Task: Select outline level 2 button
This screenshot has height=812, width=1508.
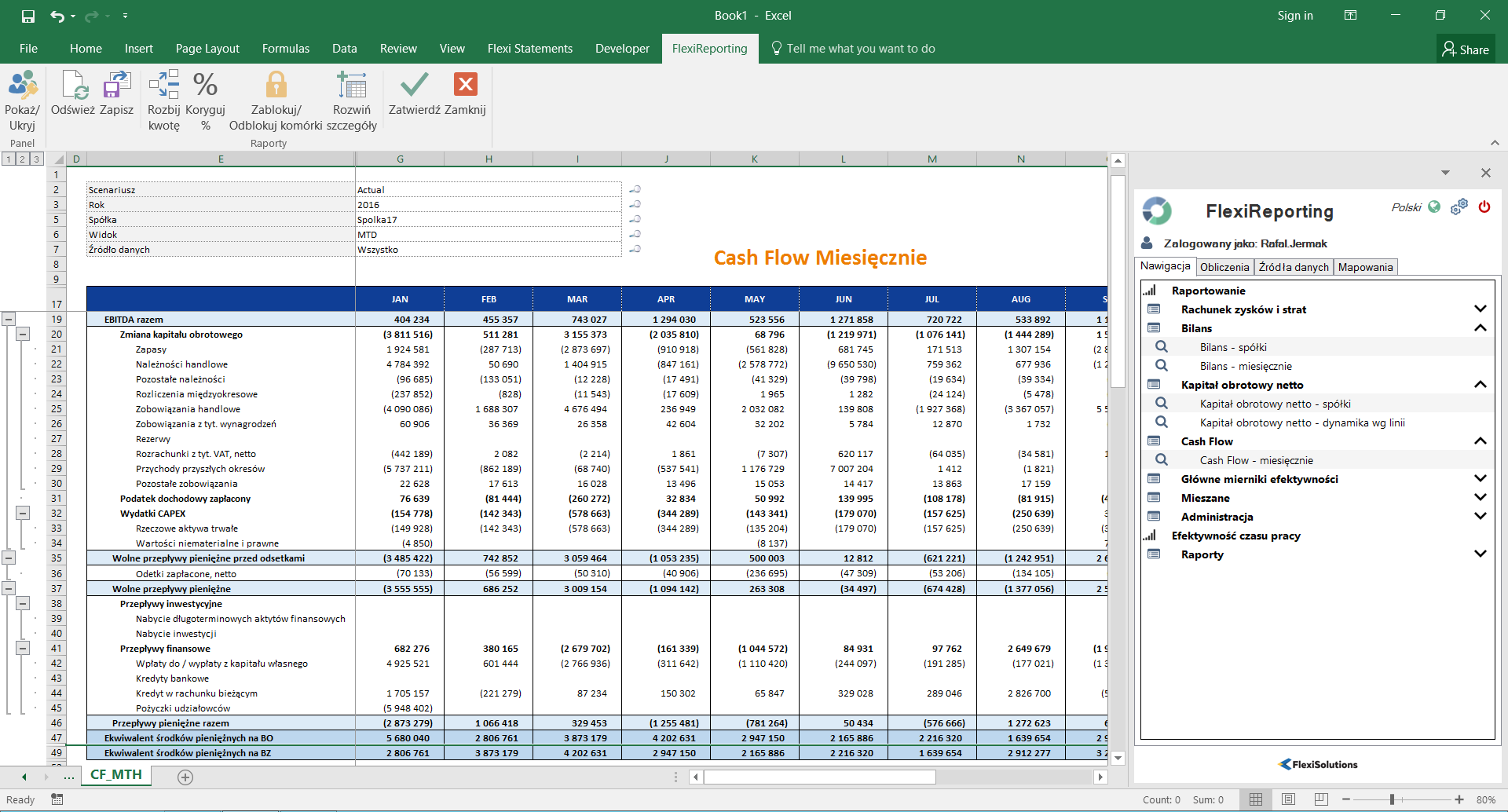Action: pos(22,159)
